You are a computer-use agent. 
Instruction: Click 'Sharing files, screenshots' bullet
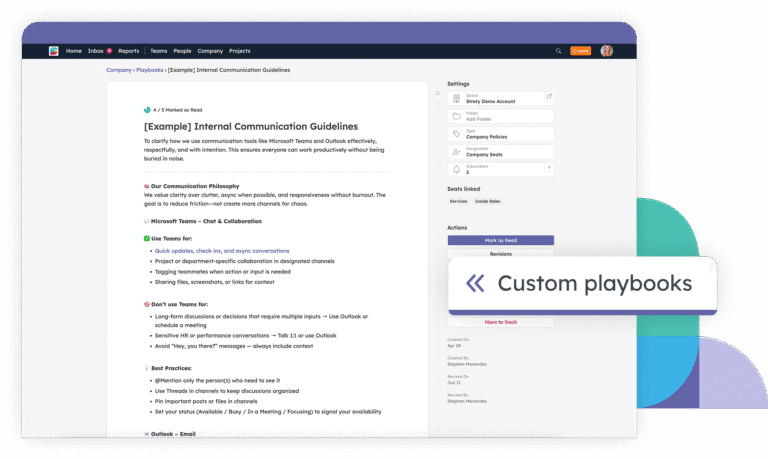215,282
